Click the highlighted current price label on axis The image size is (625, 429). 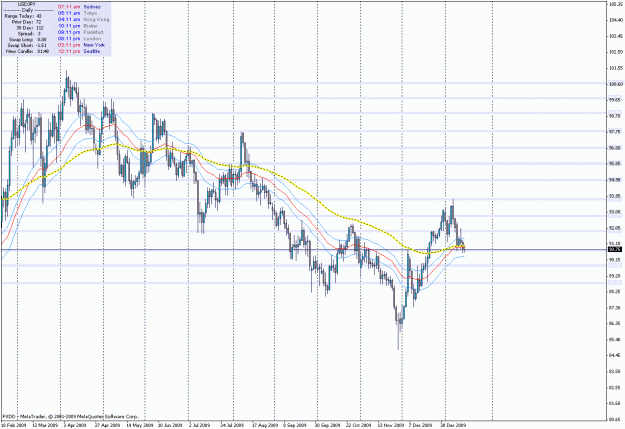click(x=615, y=249)
